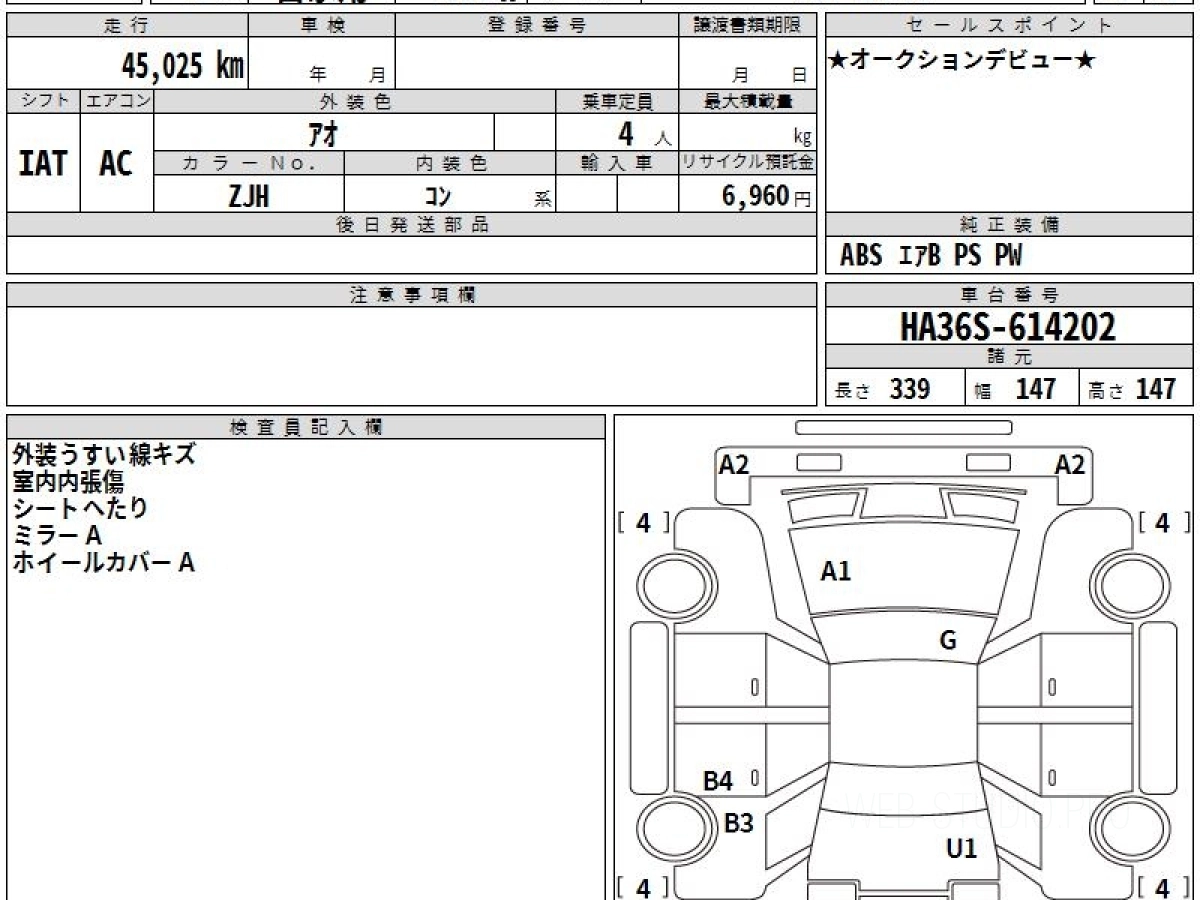This screenshot has height=900, width=1200.
Task: Click the inspector note シートへたり
Action: click(80, 508)
